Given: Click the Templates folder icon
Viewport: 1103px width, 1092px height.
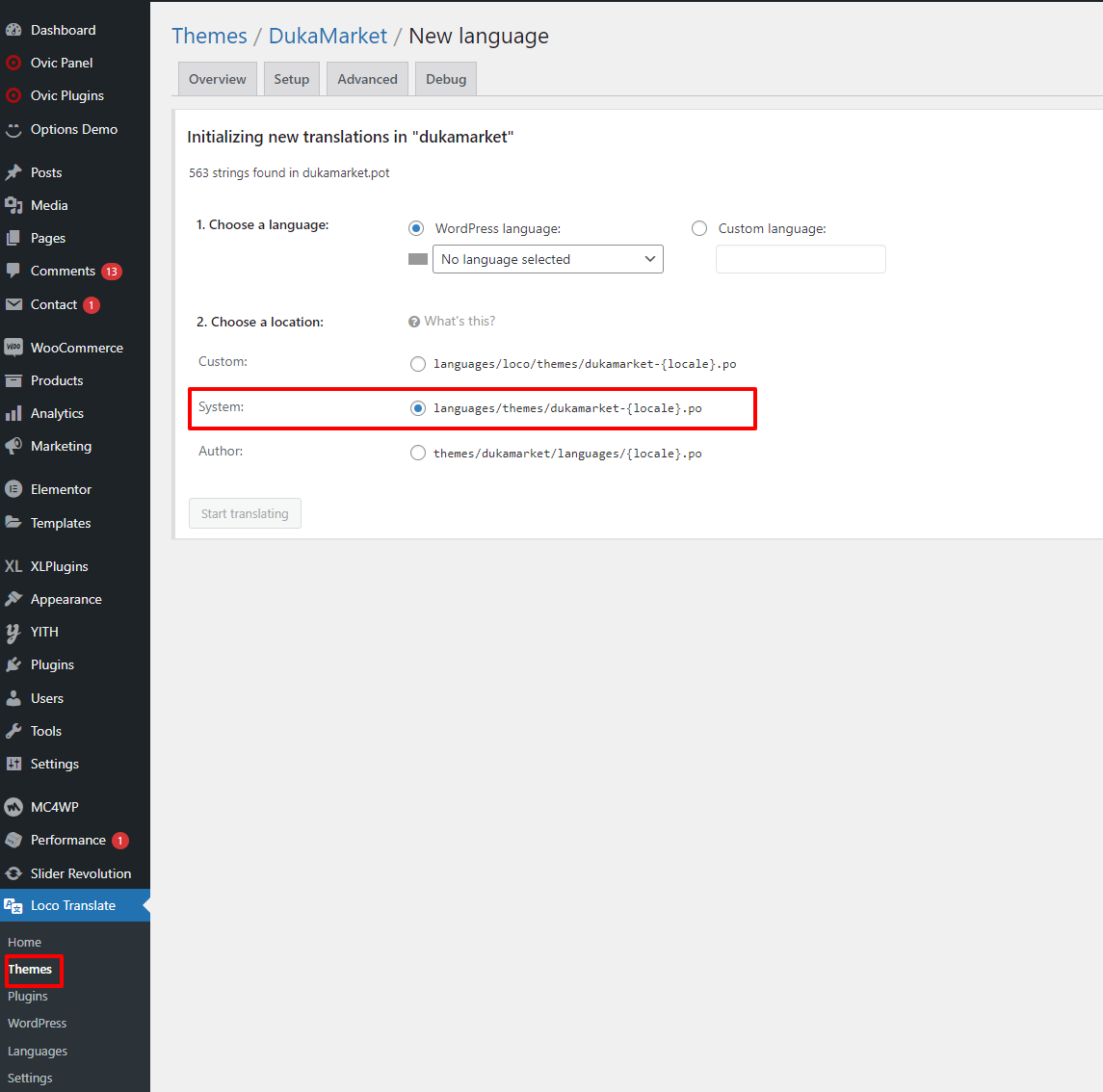Looking at the screenshot, I should pos(13,523).
